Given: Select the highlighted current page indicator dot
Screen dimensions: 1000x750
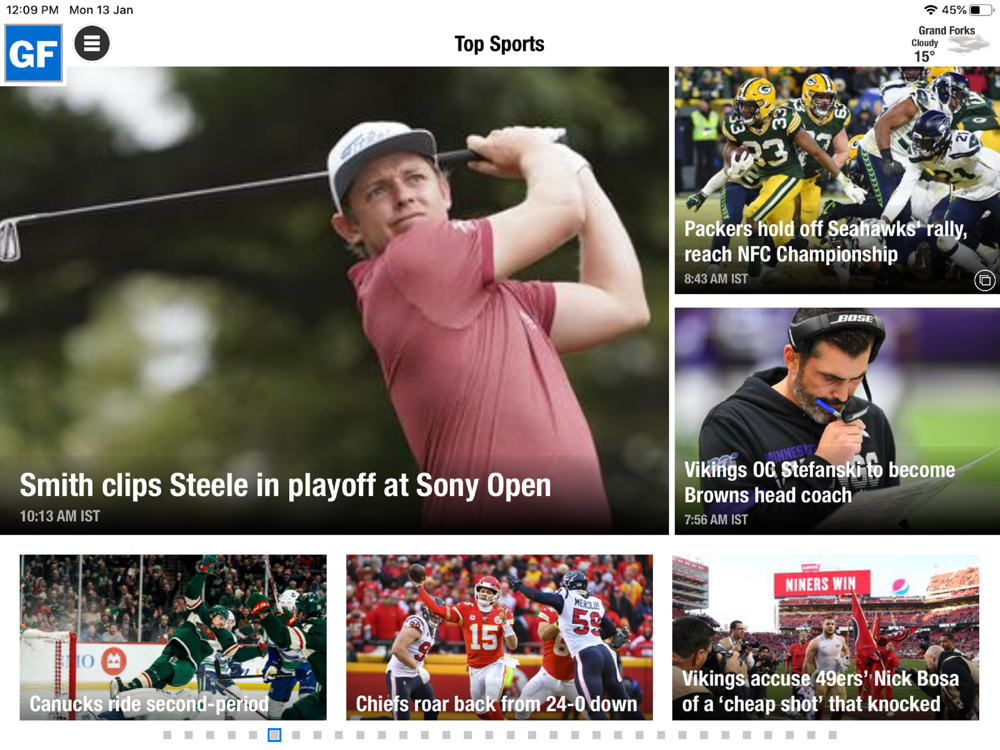Looking at the screenshot, I should point(274,735).
